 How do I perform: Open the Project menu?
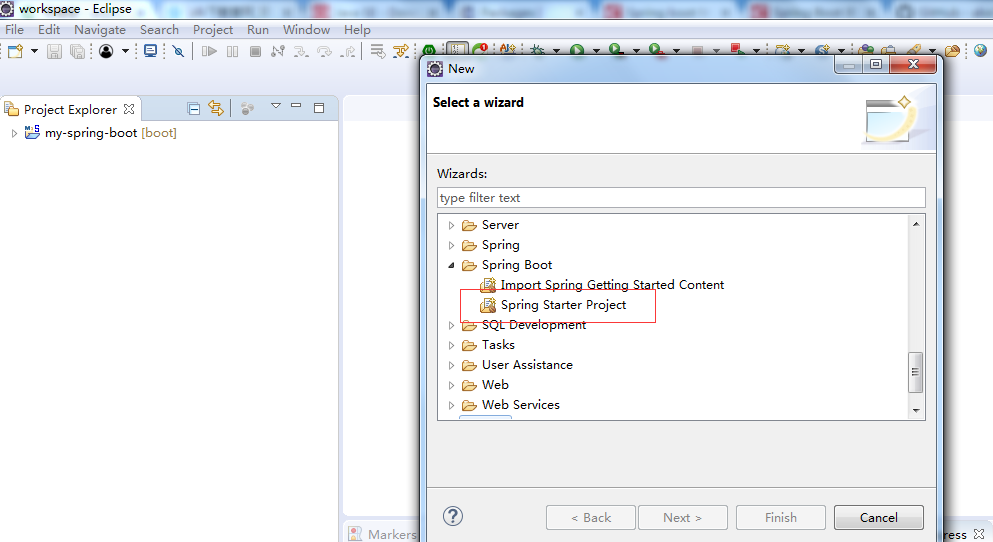click(x=213, y=30)
